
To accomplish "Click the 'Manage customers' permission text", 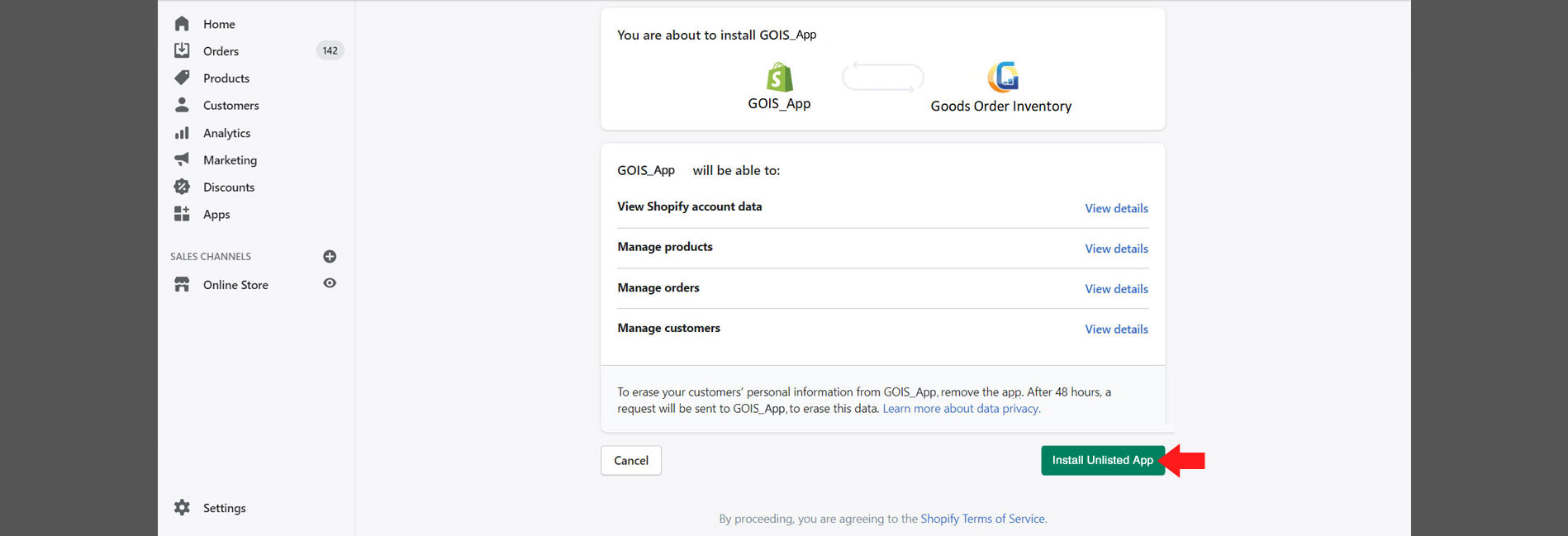I will tap(669, 328).
